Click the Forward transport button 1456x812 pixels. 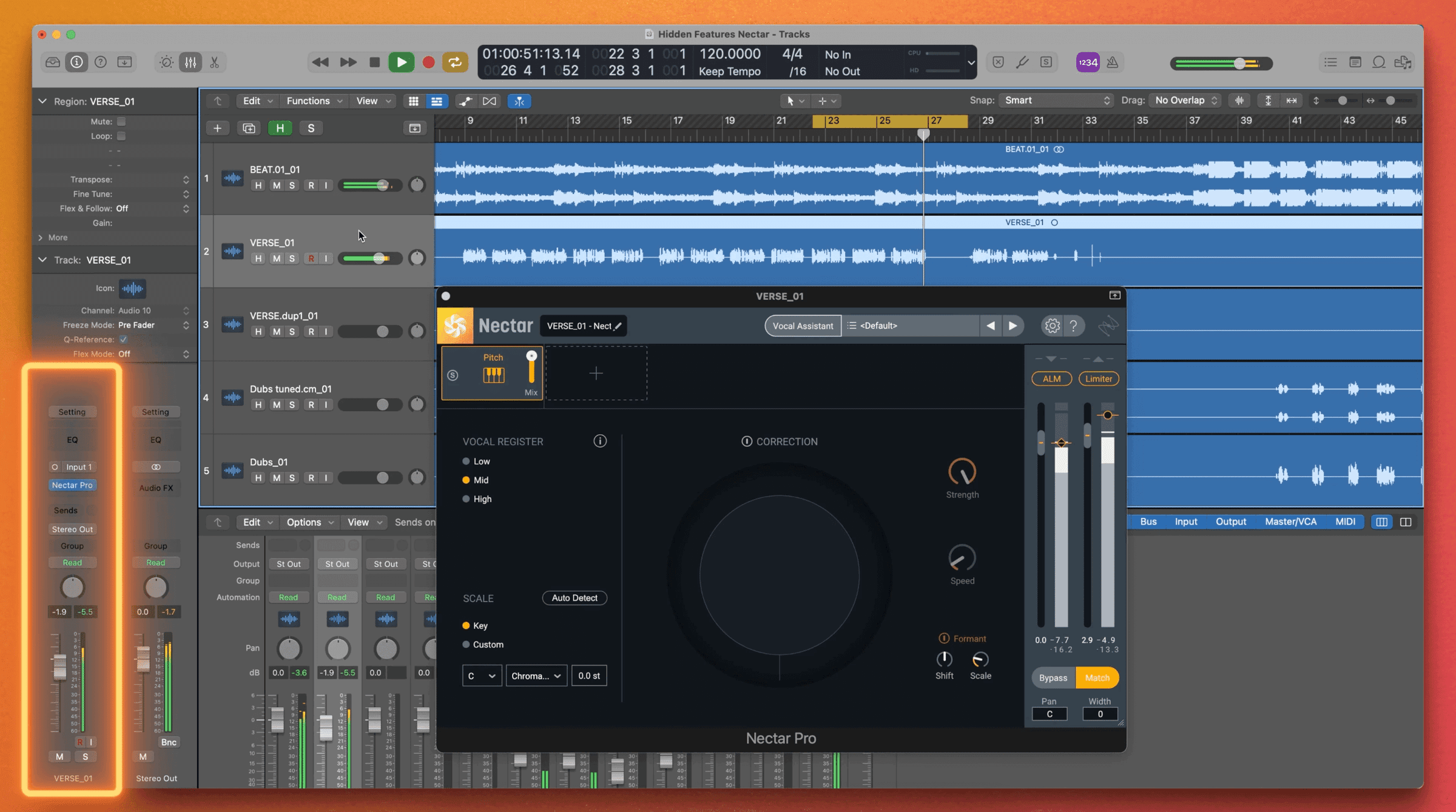point(348,62)
